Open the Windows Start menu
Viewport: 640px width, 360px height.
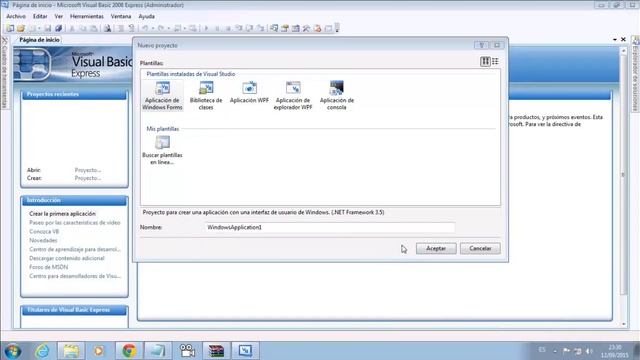12,351
